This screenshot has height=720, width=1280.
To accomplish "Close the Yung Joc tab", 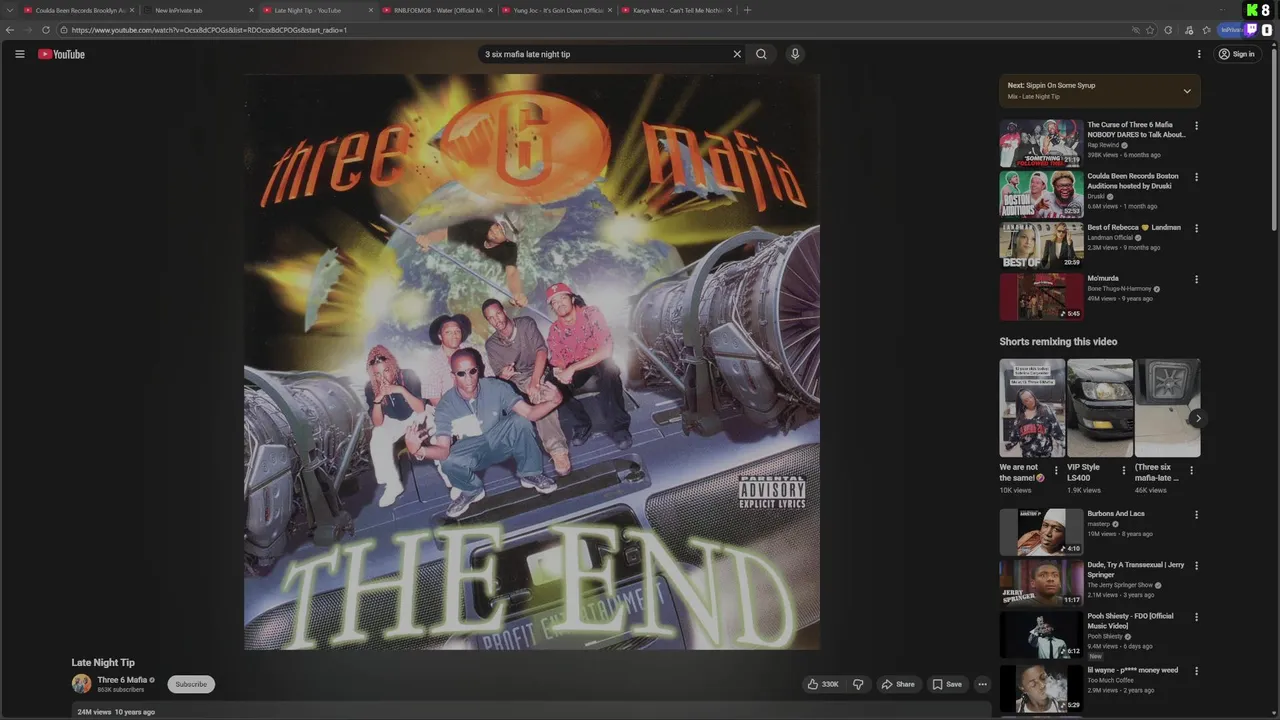I will (610, 10).
